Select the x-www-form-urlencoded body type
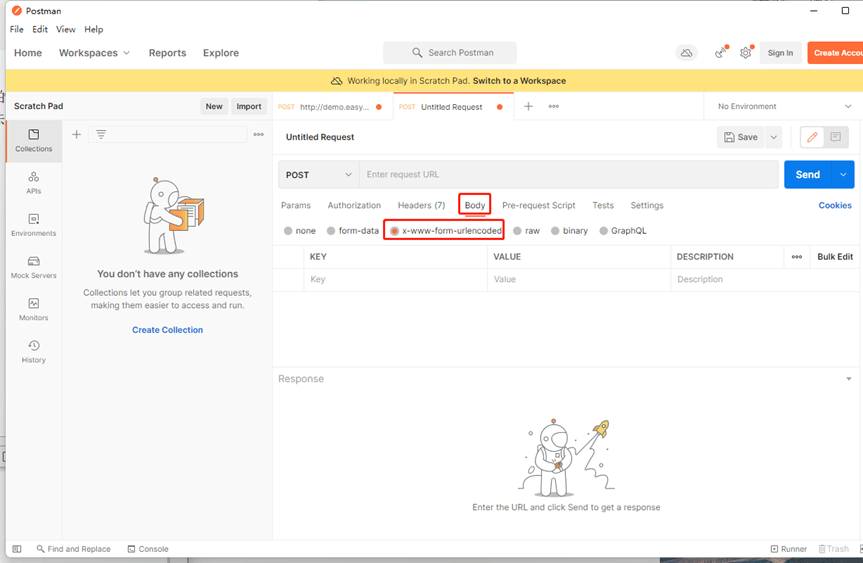 [446, 231]
